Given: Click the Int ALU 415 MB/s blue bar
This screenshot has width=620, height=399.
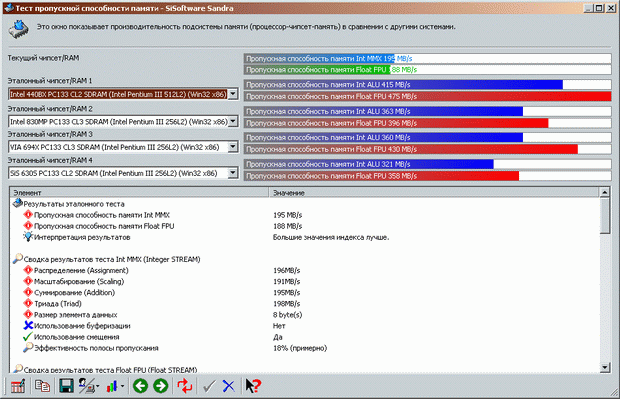Looking at the screenshot, I should point(403,85).
